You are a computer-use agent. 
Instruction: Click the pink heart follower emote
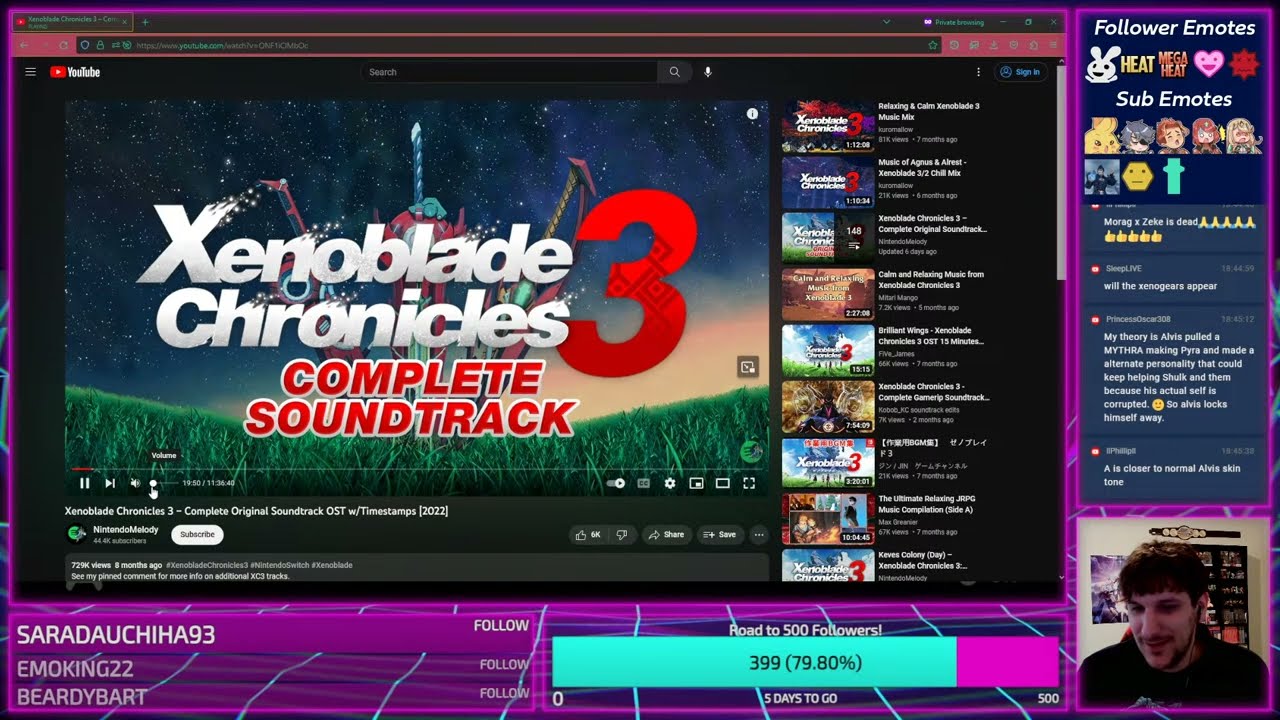[x=1209, y=64]
